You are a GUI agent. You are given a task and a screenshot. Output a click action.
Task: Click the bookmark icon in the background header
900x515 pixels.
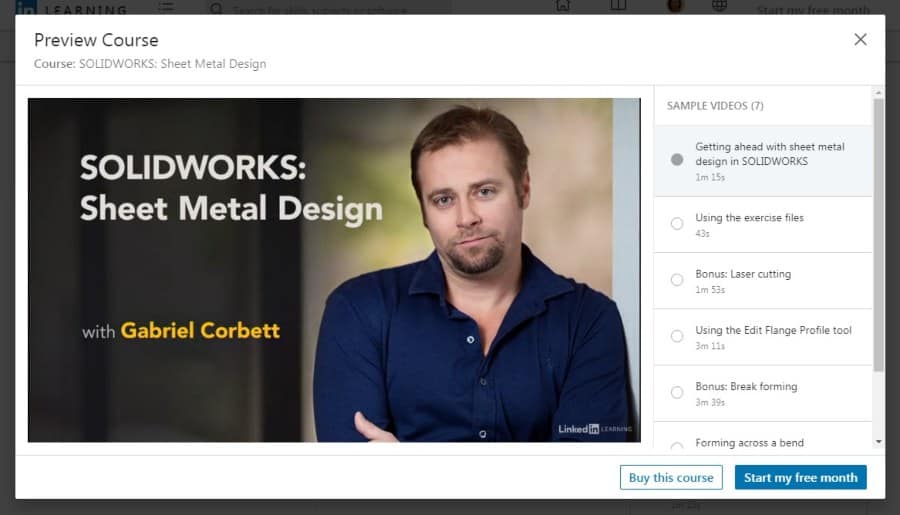point(618,6)
